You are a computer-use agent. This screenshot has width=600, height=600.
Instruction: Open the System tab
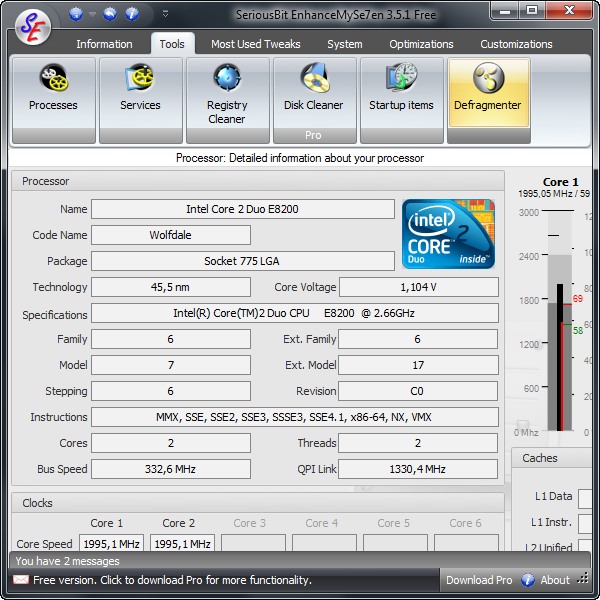pos(345,44)
